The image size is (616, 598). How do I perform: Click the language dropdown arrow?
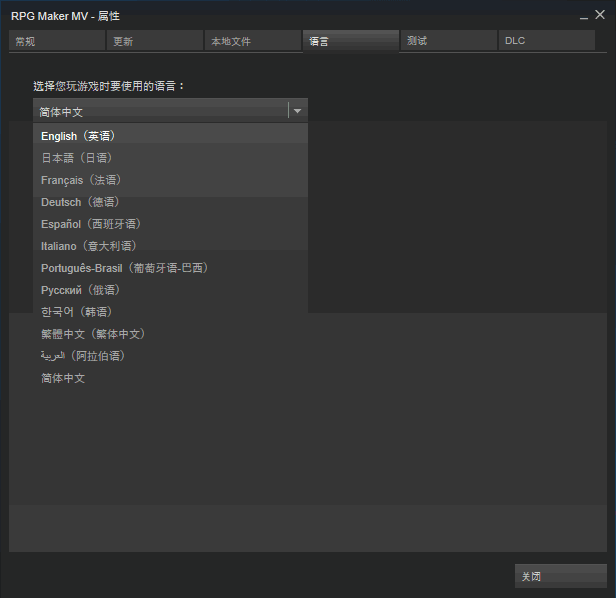point(297,111)
